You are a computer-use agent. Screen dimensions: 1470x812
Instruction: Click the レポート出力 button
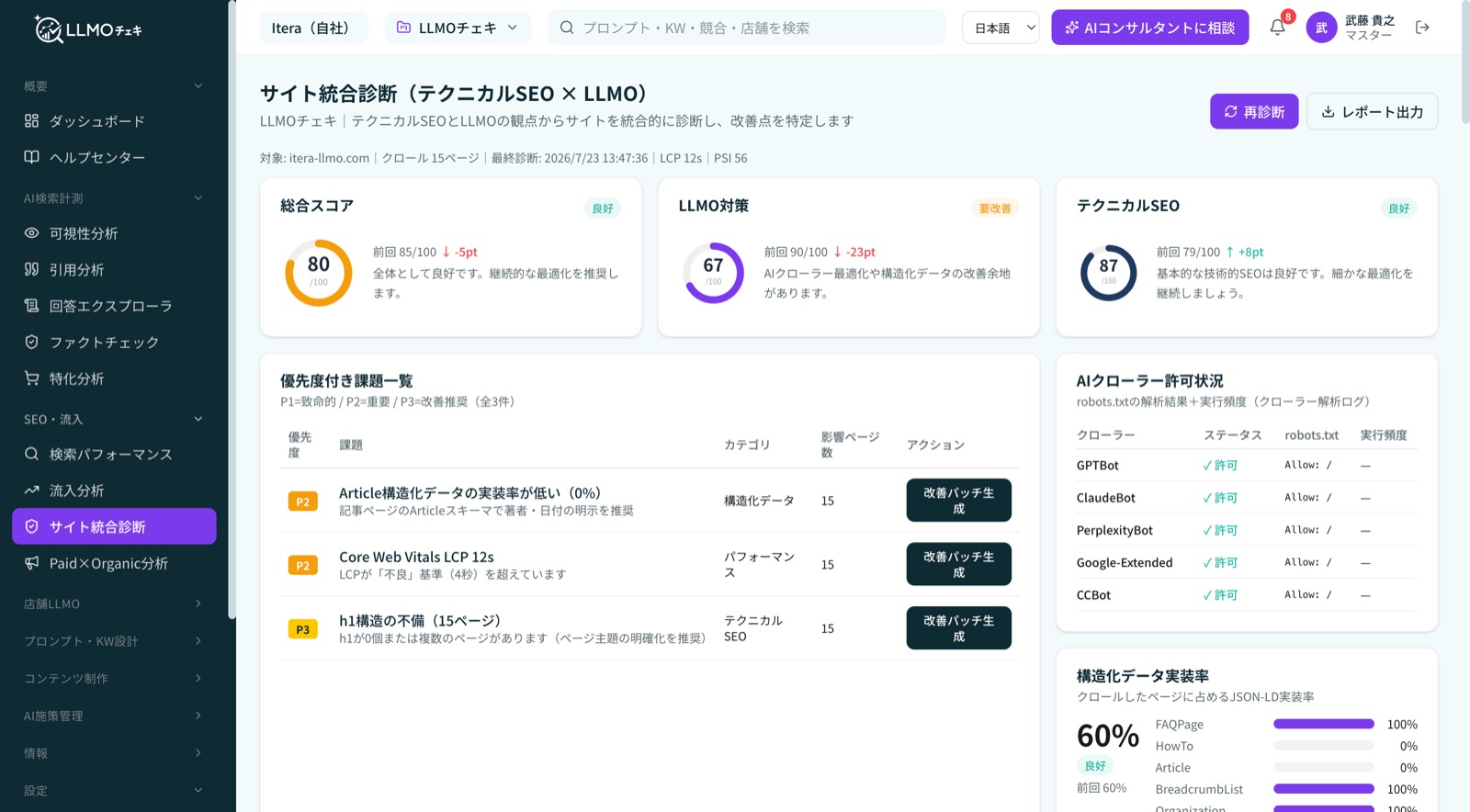tap(1372, 111)
